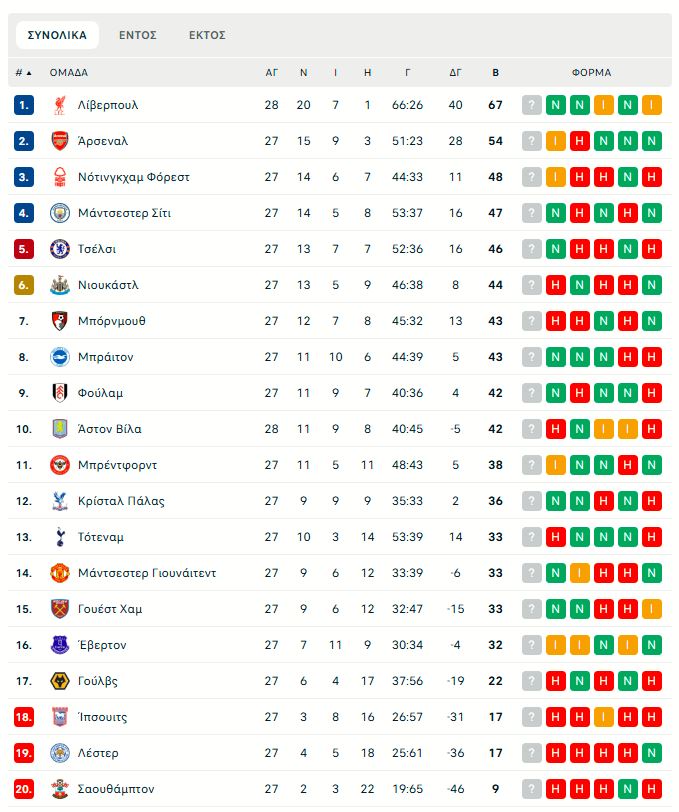Viewport: 679px width, 812px height.
Task: Click Ipswich's red position 18 badge
Action: 24,717
